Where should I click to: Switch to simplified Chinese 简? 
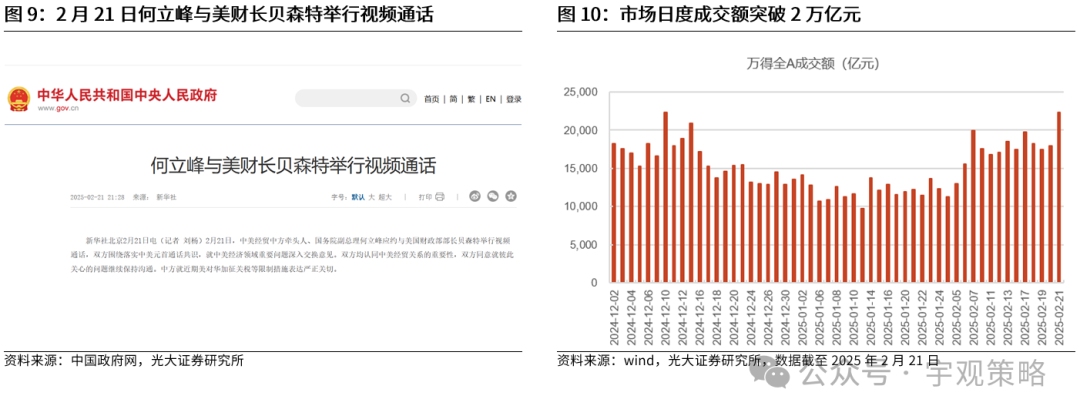click(x=453, y=99)
